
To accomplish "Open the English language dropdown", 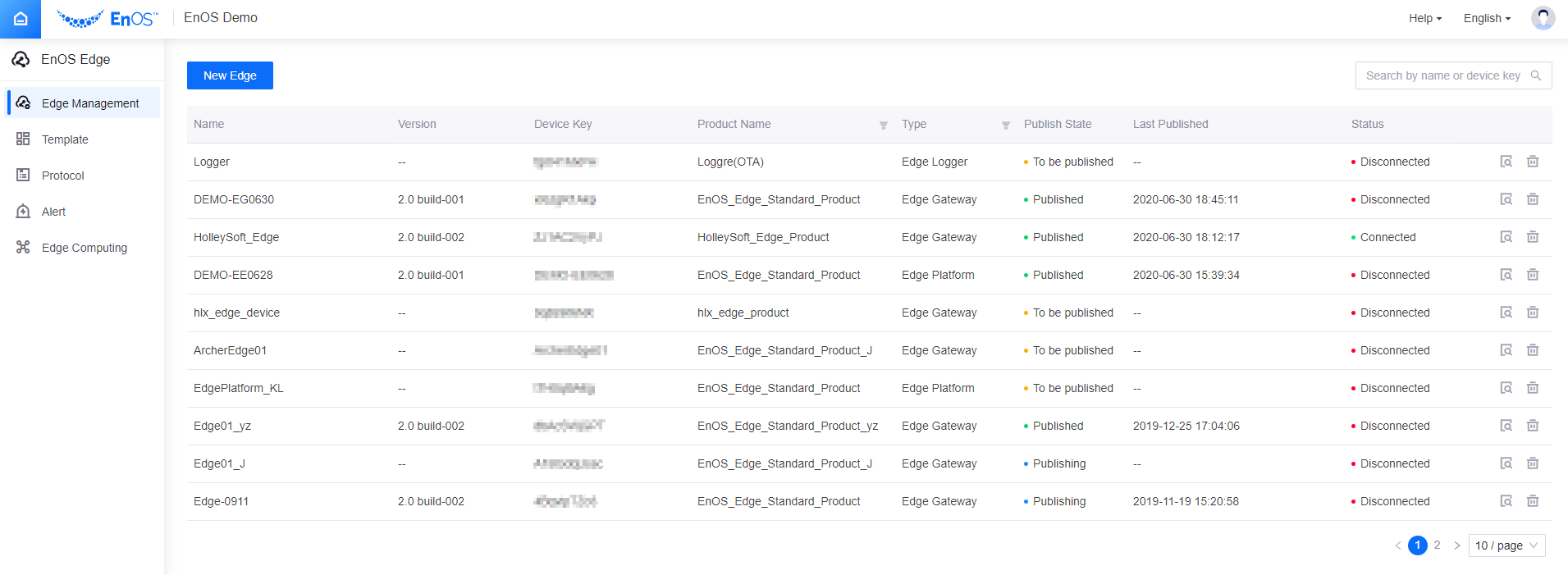I will tap(1487, 18).
